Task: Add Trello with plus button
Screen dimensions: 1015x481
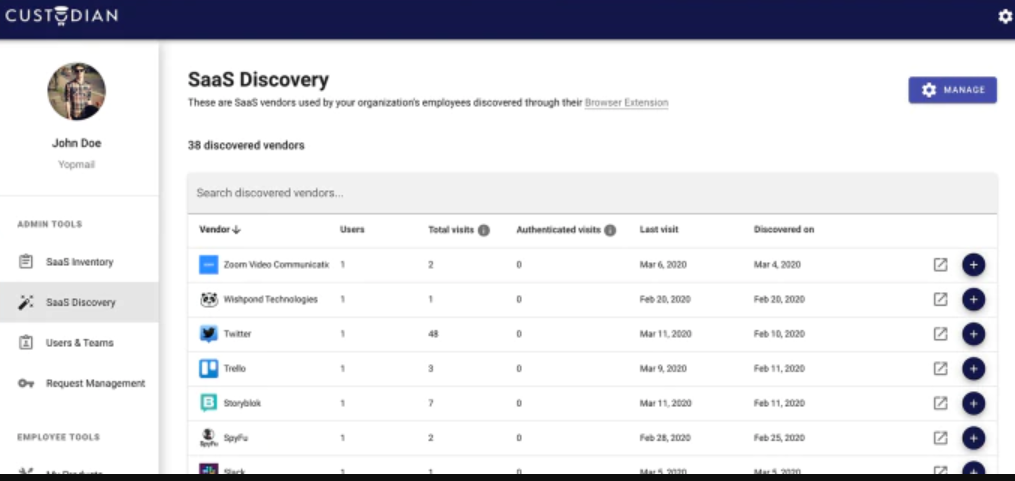Action: point(974,368)
